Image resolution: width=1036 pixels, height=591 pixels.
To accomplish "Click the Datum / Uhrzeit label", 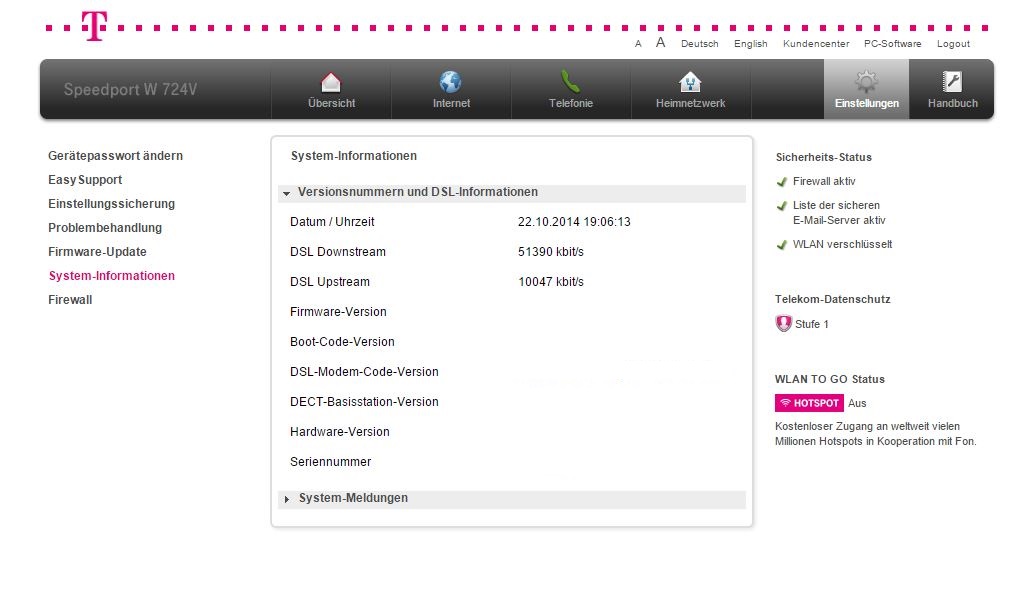I will point(332,222).
